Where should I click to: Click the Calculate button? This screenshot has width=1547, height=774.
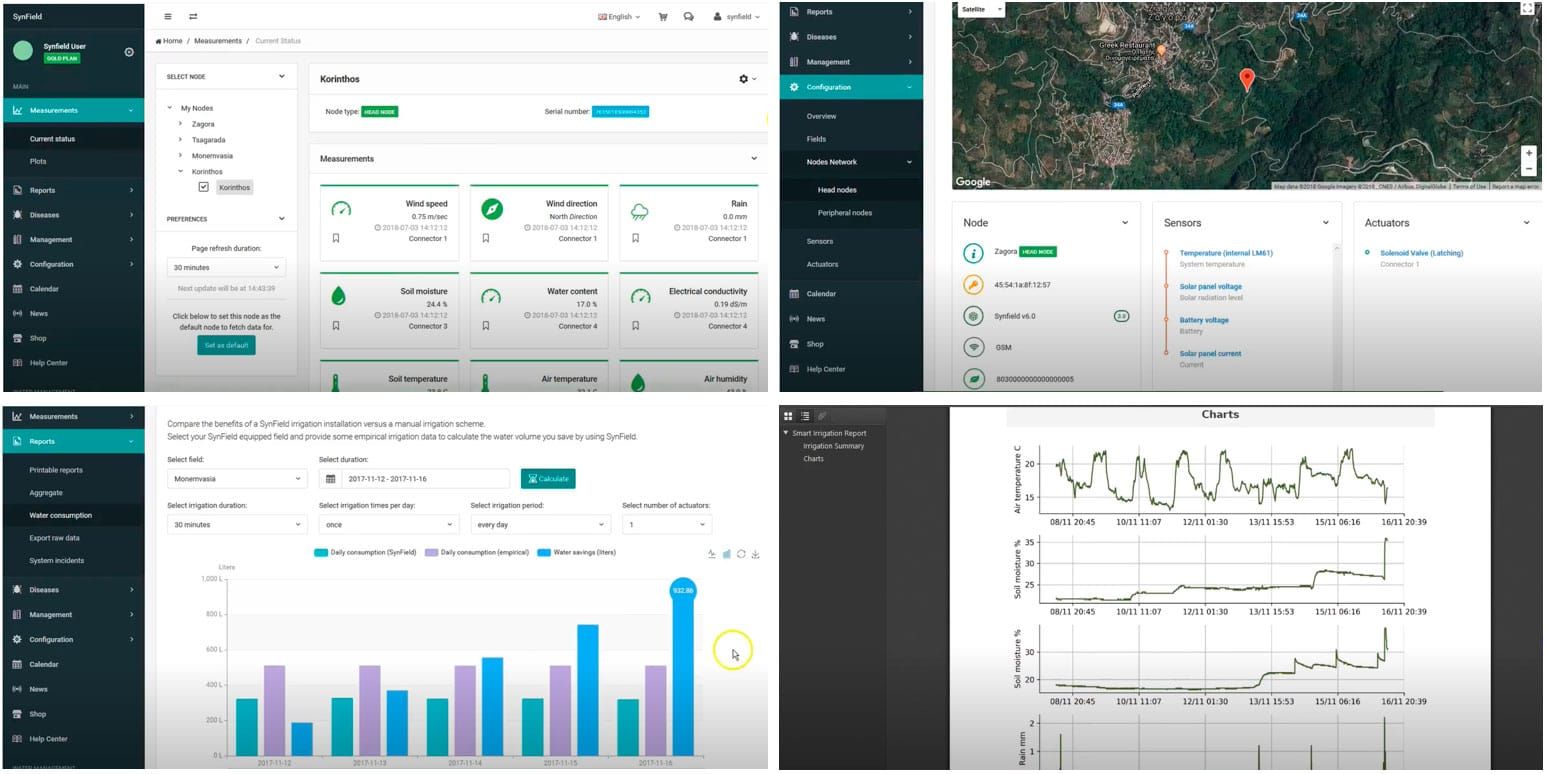click(548, 479)
